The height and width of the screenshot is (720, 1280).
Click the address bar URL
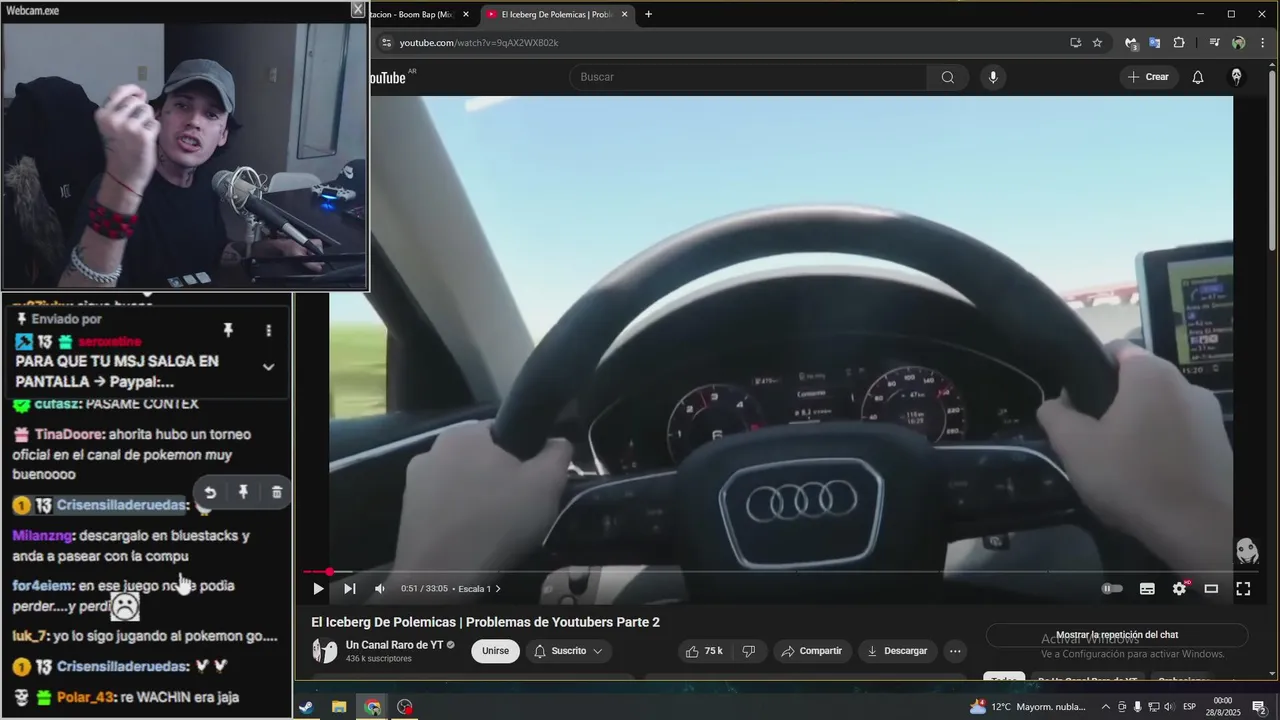[x=479, y=43]
